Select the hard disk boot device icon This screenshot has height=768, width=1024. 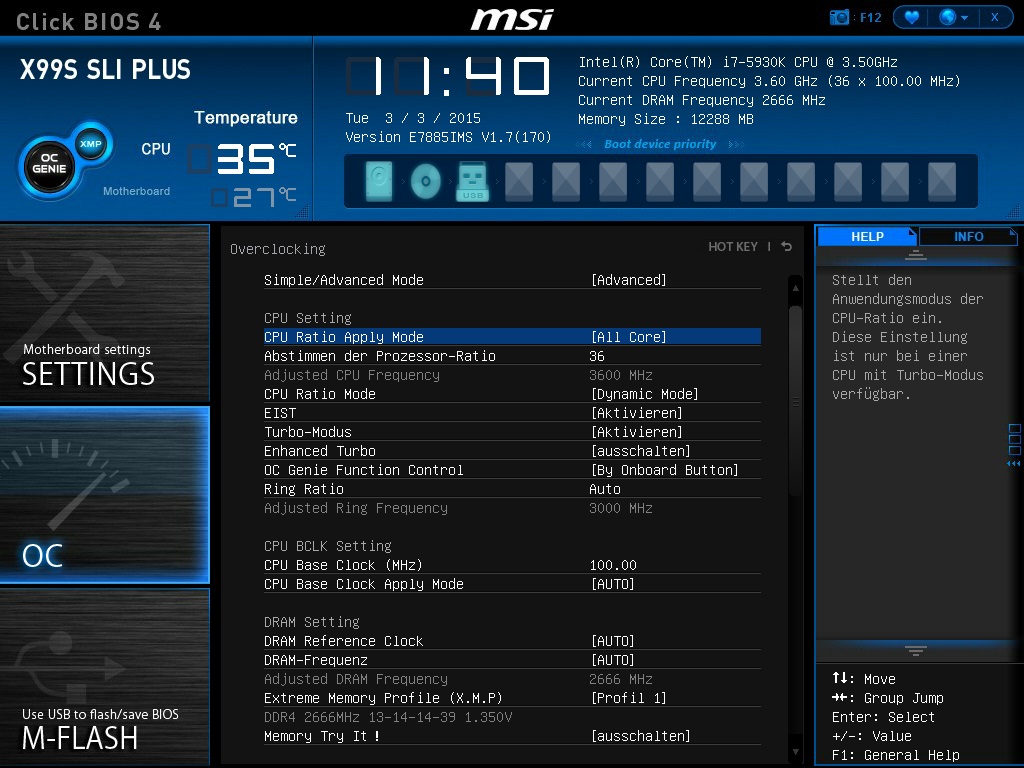[x=379, y=181]
